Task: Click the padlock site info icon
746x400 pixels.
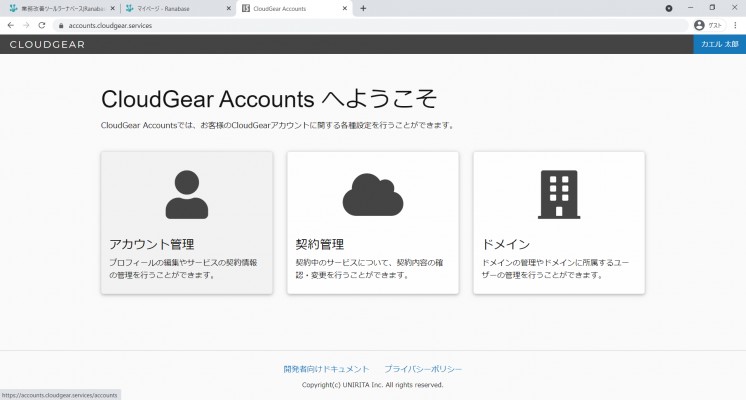Action: pyautogui.click(x=61, y=26)
